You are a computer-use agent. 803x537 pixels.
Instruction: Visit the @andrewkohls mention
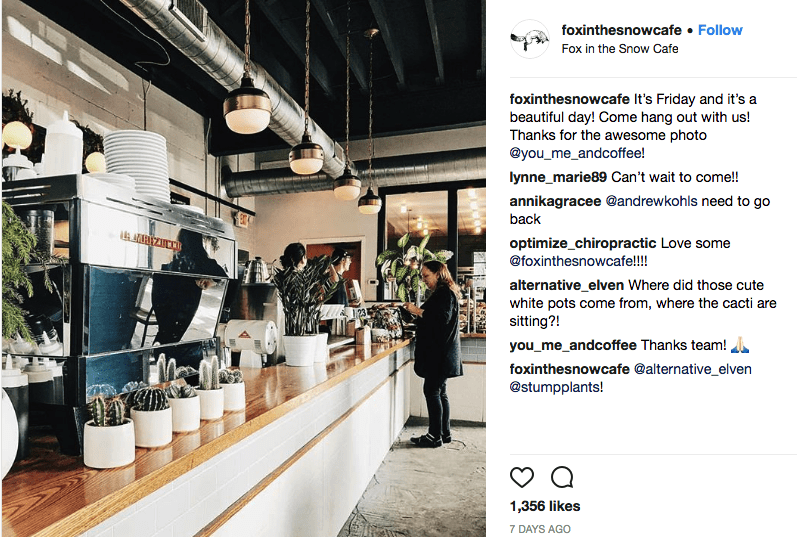[x=651, y=201]
